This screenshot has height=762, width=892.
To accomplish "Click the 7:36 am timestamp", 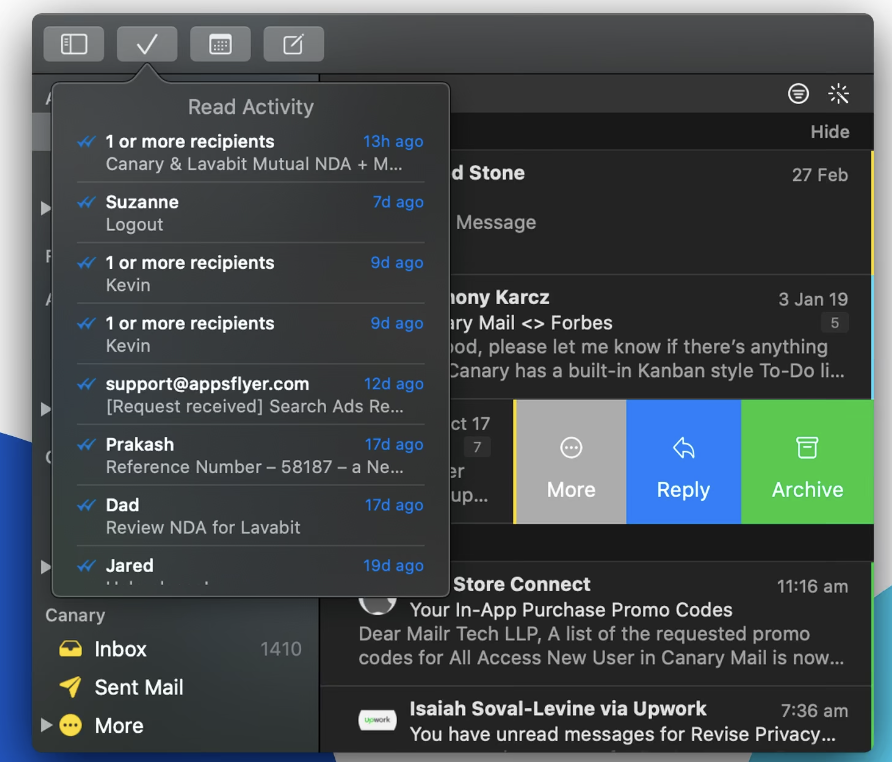I will [x=815, y=711].
